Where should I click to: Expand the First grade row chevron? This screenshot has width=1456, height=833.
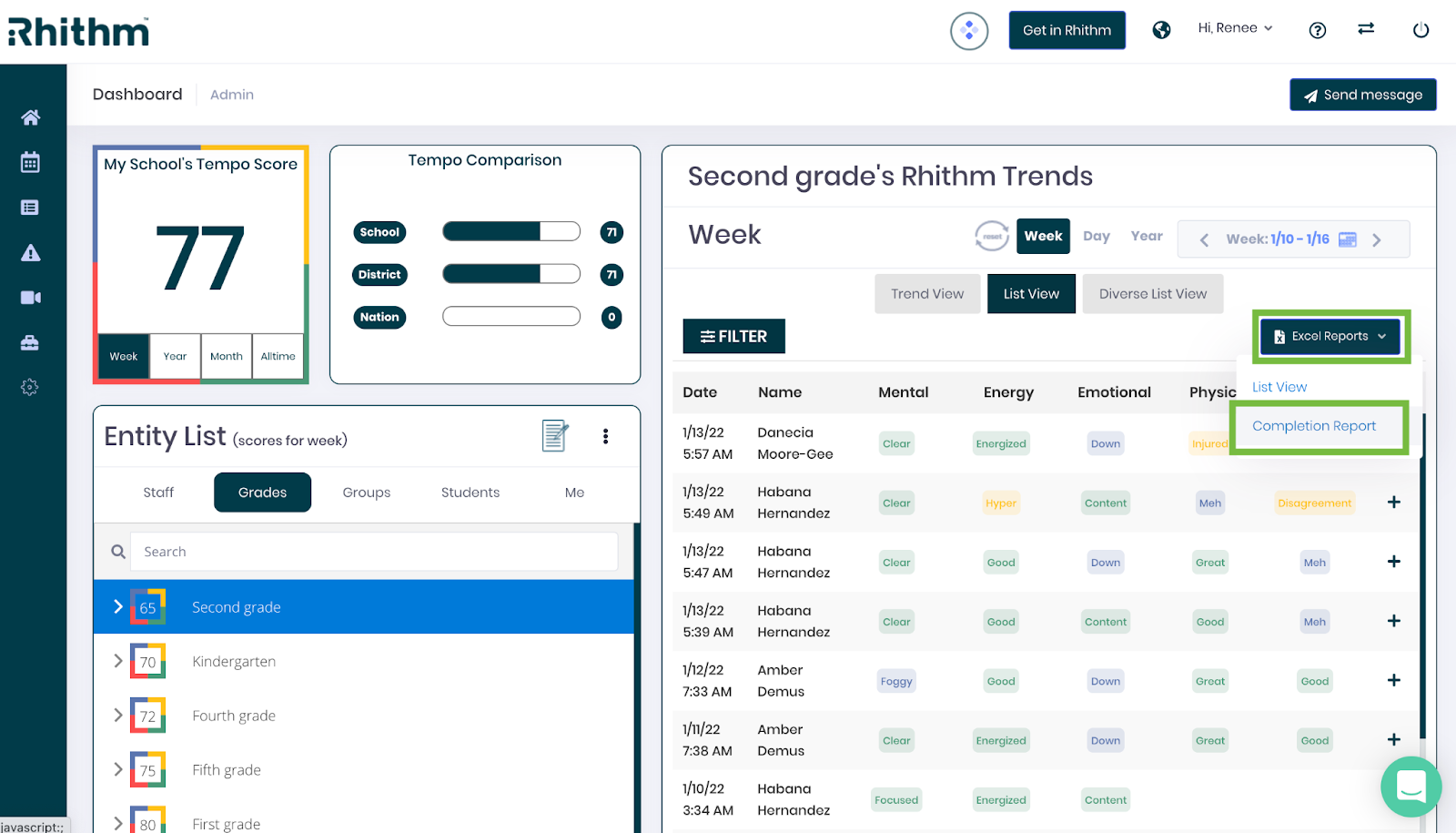click(x=117, y=823)
